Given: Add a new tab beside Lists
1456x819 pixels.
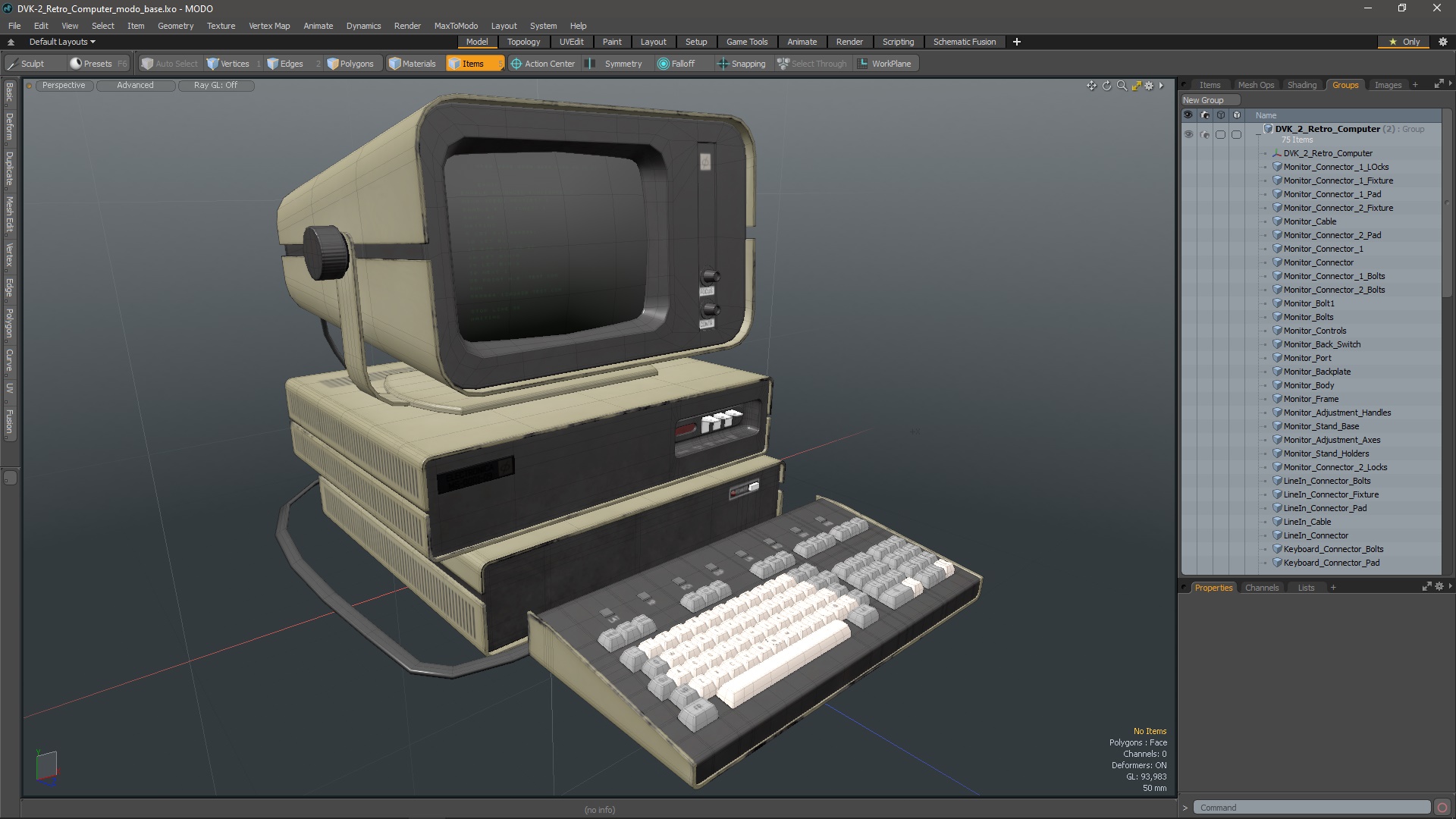Looking at the screenshot, I should tap(1333, 588).
